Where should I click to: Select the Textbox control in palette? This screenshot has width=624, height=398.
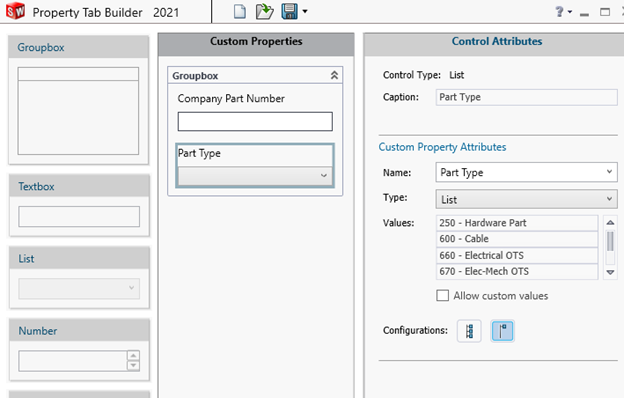tap(79, 206)
